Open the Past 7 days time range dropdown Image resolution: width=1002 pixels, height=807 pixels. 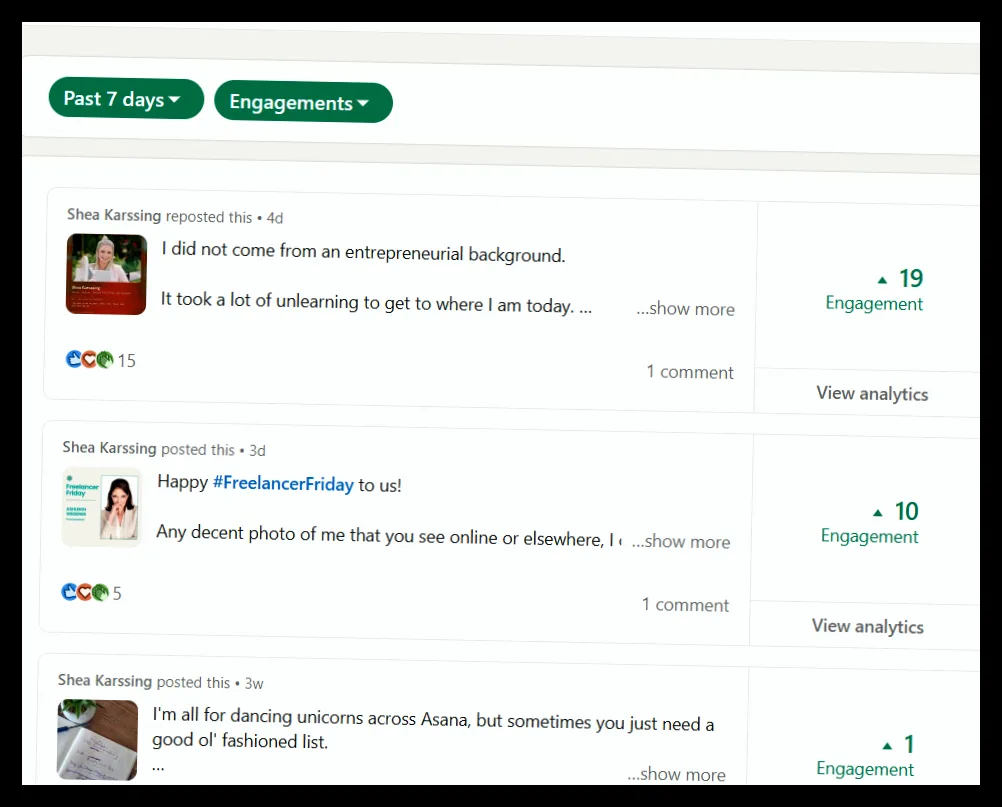(x=126, y=99)
